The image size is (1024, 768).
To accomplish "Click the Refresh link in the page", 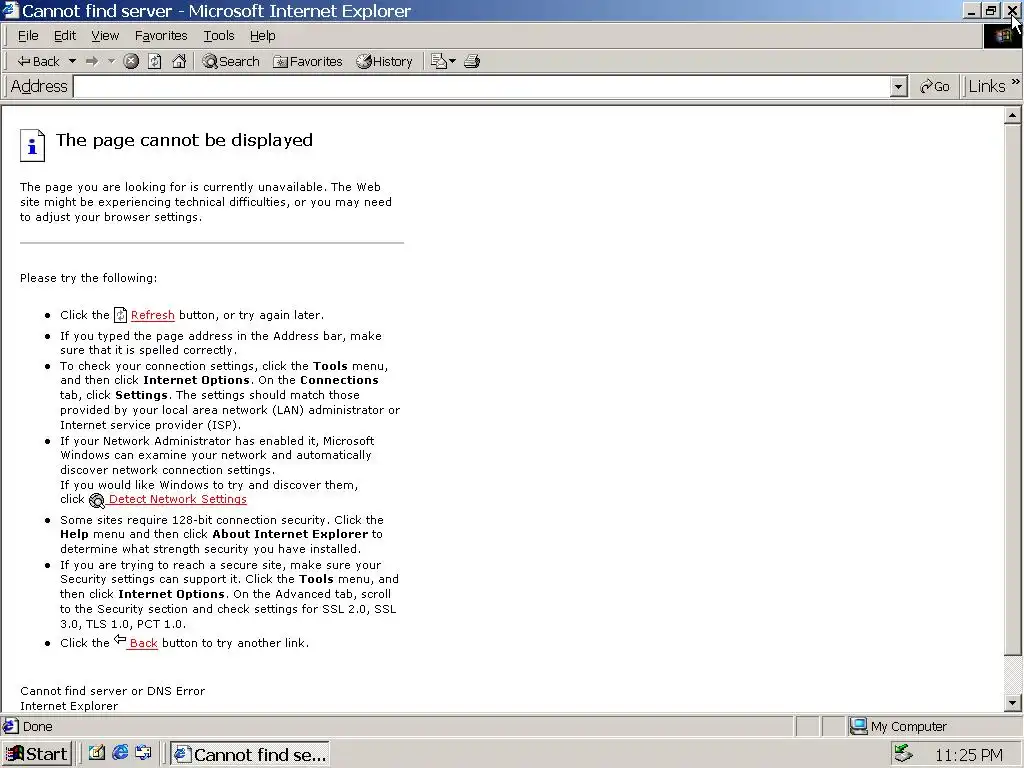I will (x=153, y=315).
